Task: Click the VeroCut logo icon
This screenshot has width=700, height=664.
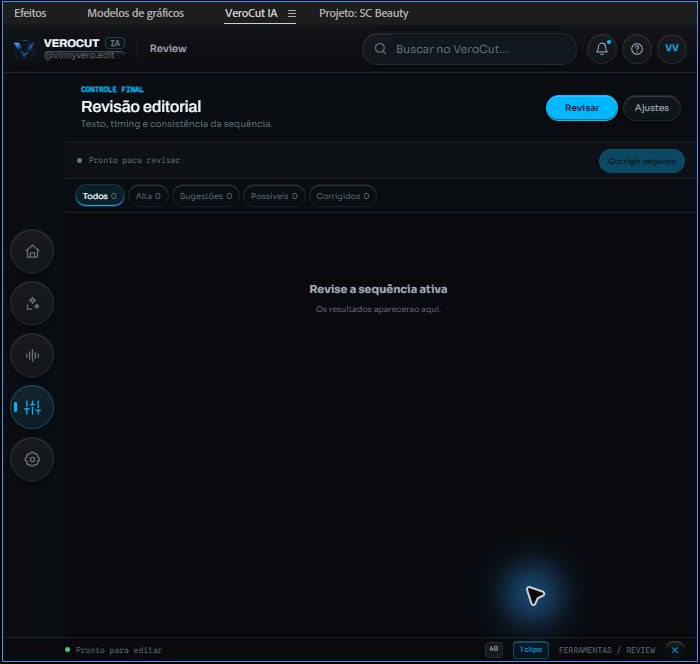Action: coord(24,49)
